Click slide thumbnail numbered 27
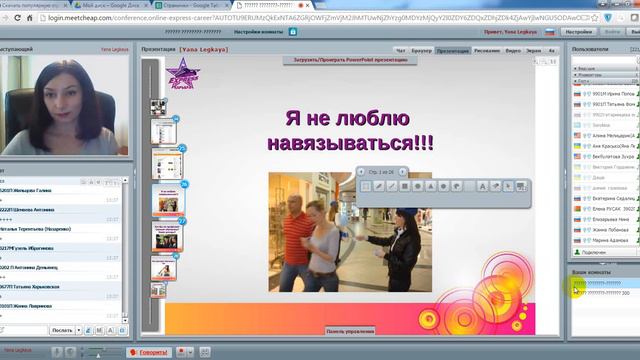 167,237
